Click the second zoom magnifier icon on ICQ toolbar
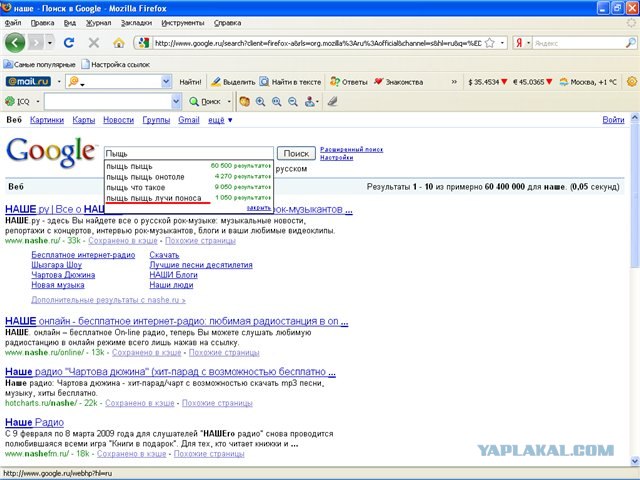Viewport: 640px width, 480px height. (x=277, y=102)
